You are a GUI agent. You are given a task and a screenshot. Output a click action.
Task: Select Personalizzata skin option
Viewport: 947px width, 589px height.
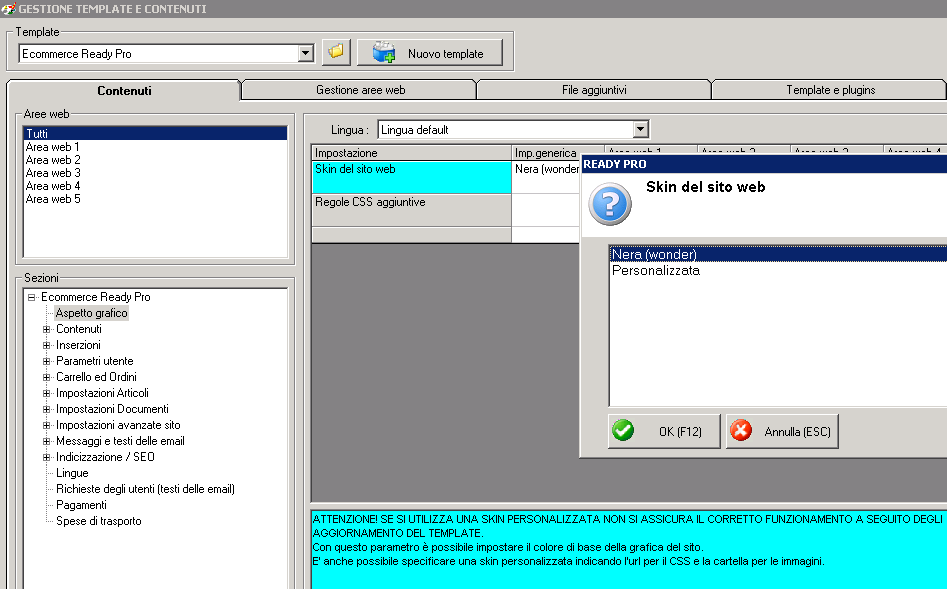(x=778, y=271)
